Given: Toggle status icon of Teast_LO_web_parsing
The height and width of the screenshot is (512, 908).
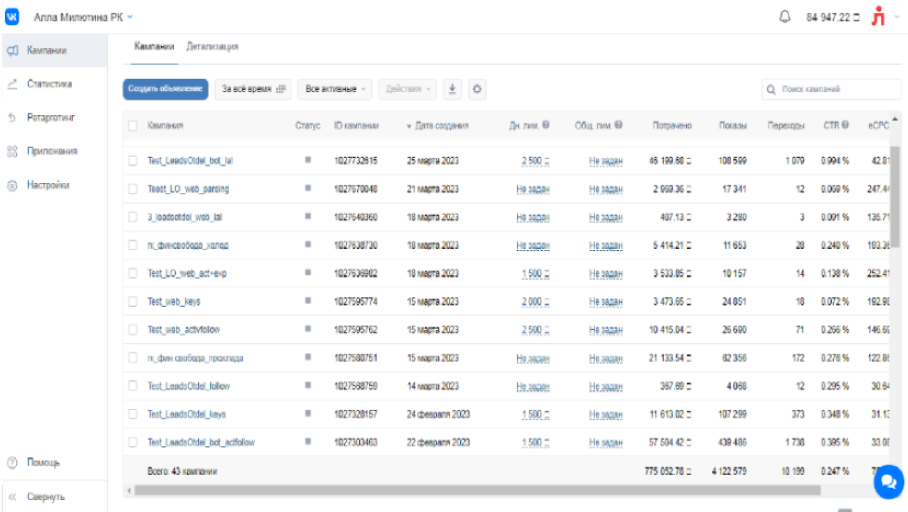Looking at the screenshot, I should pyautogui.click(x=308, y=188).
